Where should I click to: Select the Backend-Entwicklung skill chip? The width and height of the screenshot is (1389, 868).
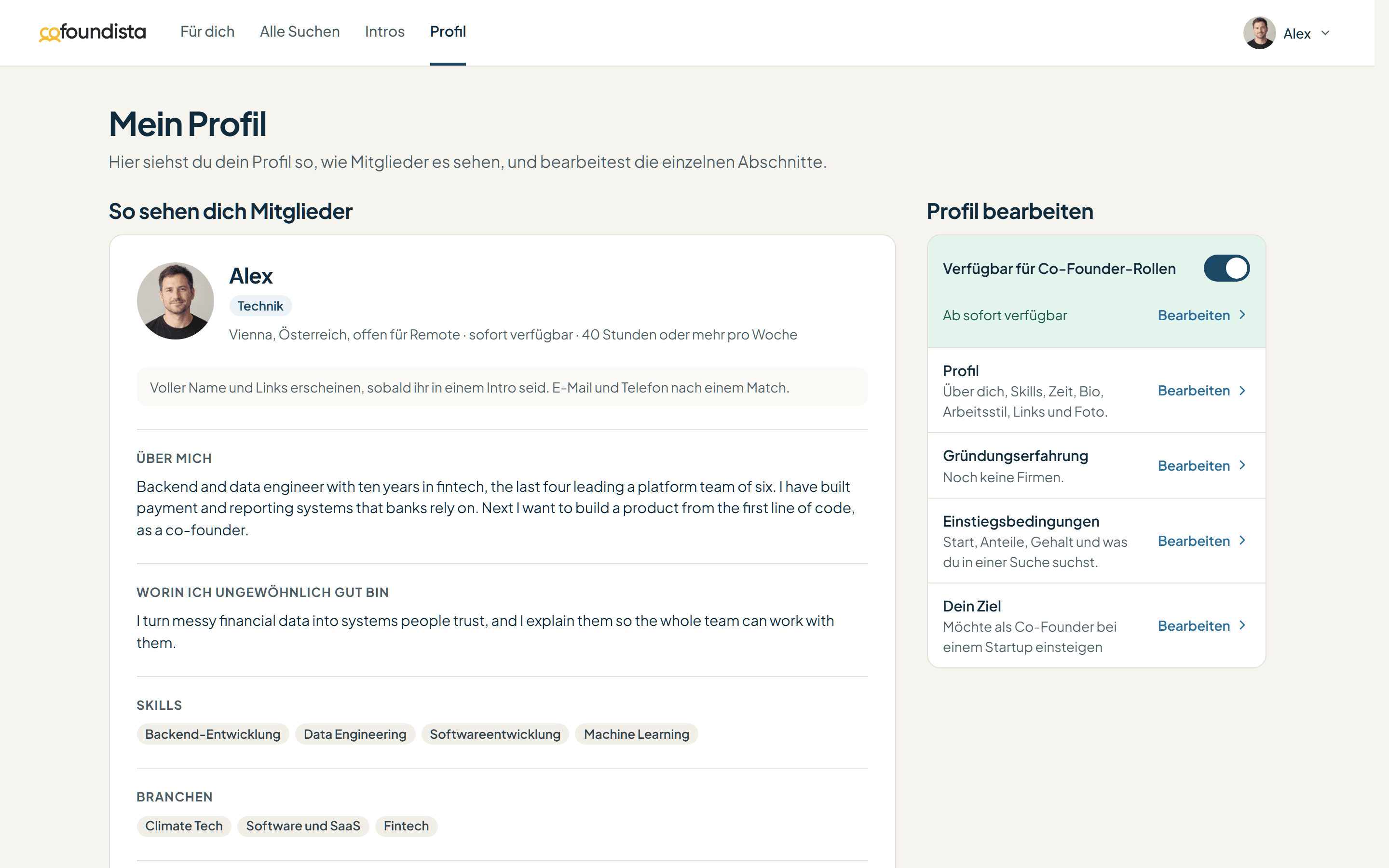212,734
